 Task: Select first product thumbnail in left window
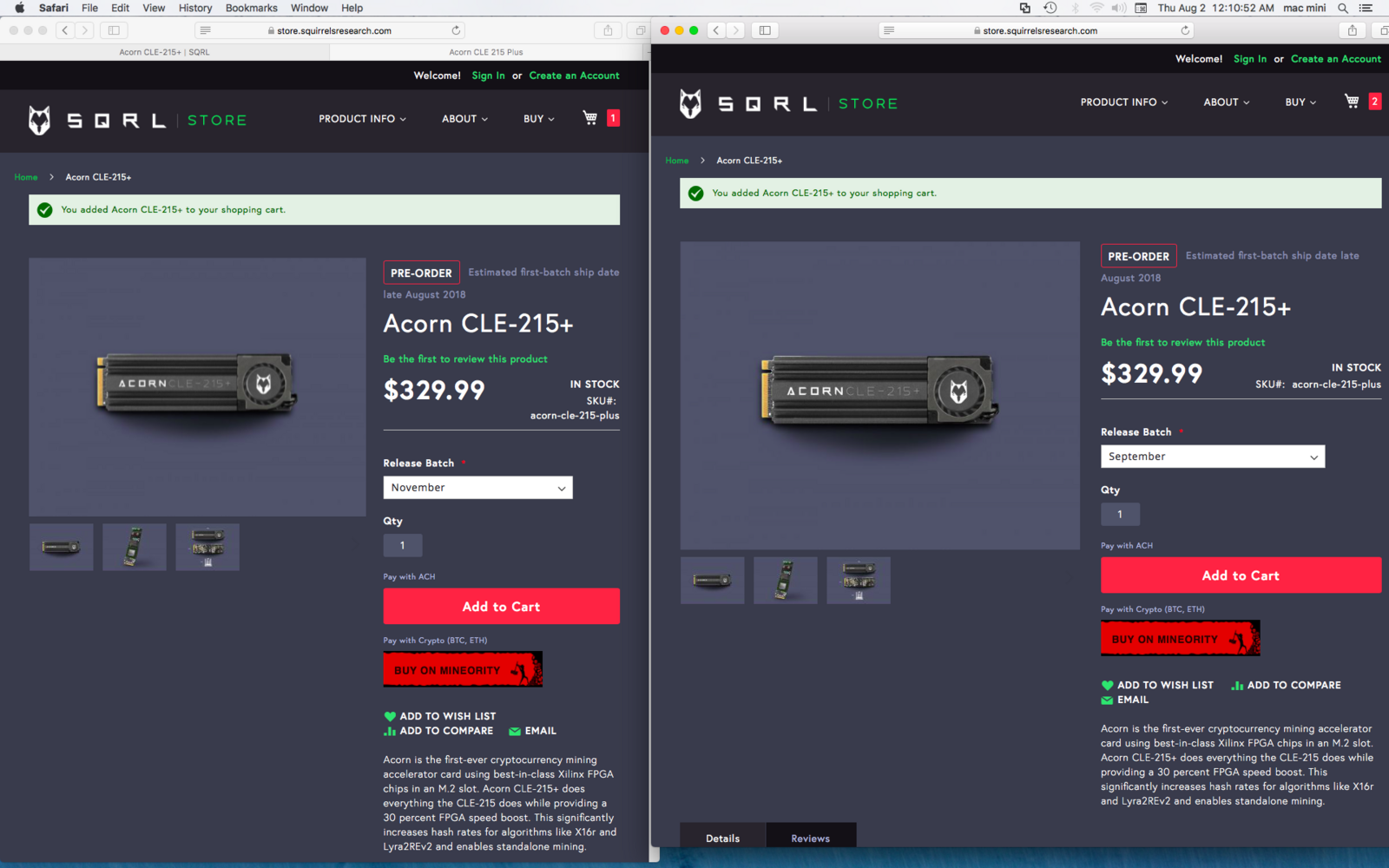click(x=62, y=547)
